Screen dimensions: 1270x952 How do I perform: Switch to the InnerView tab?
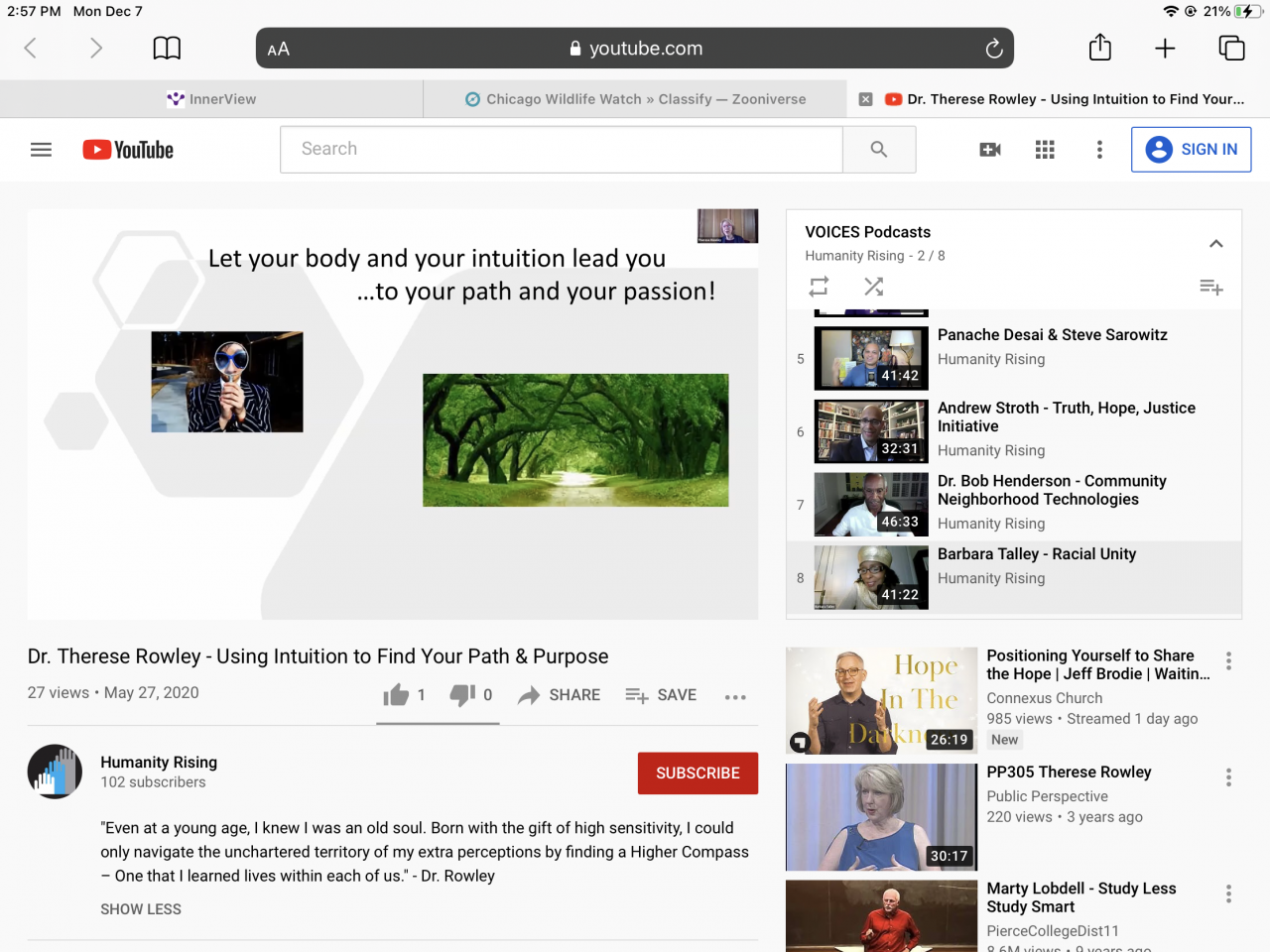[x=211, y=99]
